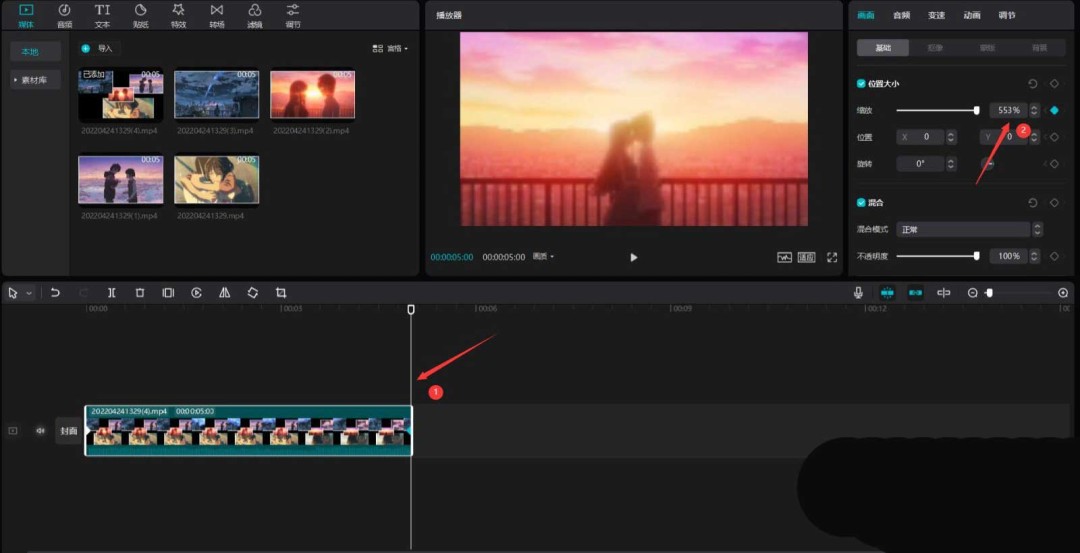Click the microphone record icon
The image size is (1080, 553).
tap(858, 293)
